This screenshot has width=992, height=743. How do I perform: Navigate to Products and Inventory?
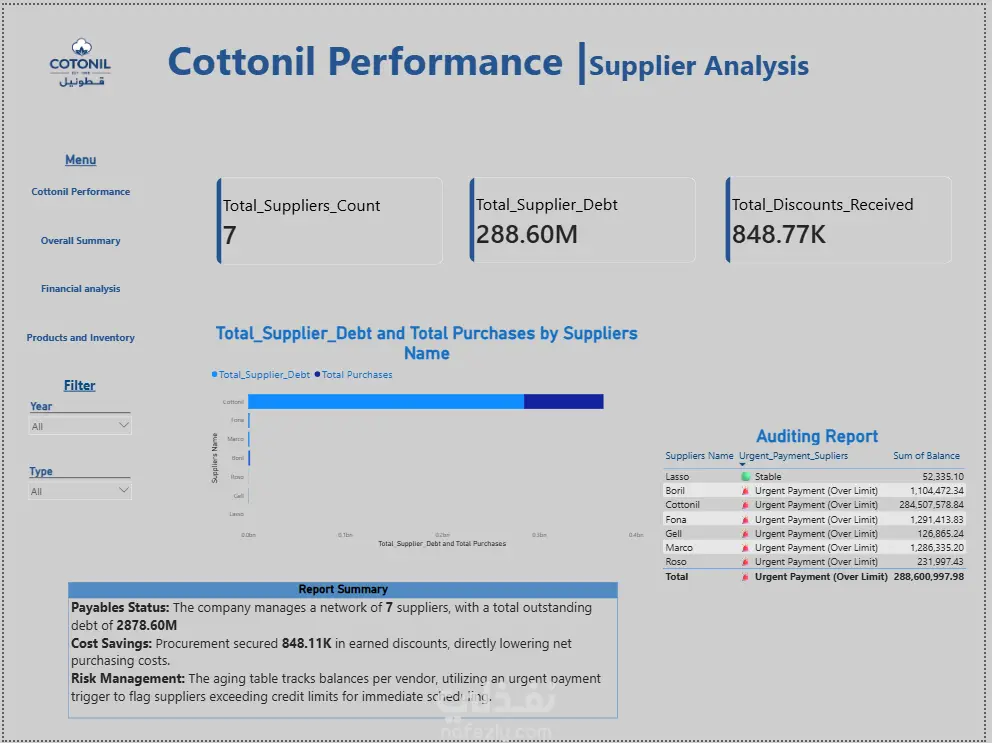[80, 338]
